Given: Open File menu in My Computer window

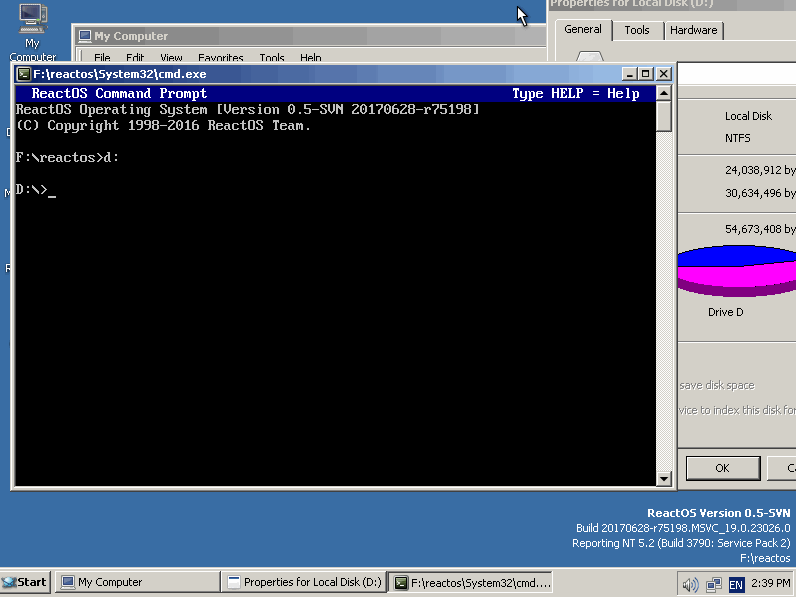Looking at the screenshot, I should 102,58.
